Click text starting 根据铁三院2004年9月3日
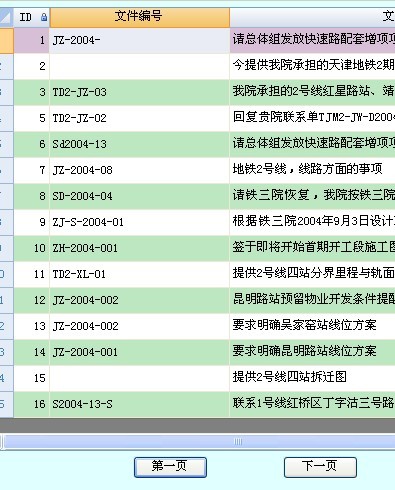This screenshot has width=395, height=490. tap(314, 221)
